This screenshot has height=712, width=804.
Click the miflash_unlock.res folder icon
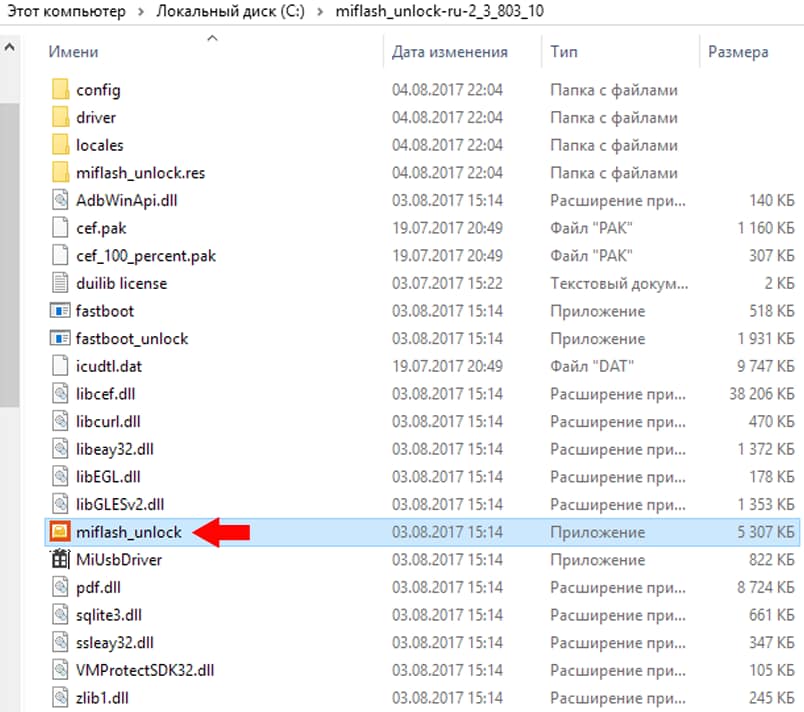coord(60,173)
